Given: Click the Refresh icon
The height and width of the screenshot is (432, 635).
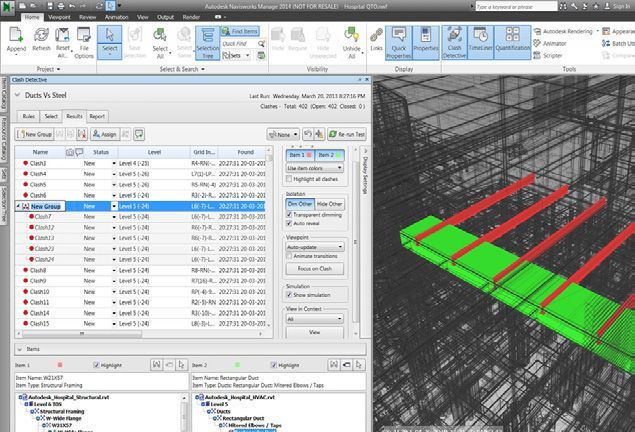Looking at the screenshot, I should coord(41,40).
